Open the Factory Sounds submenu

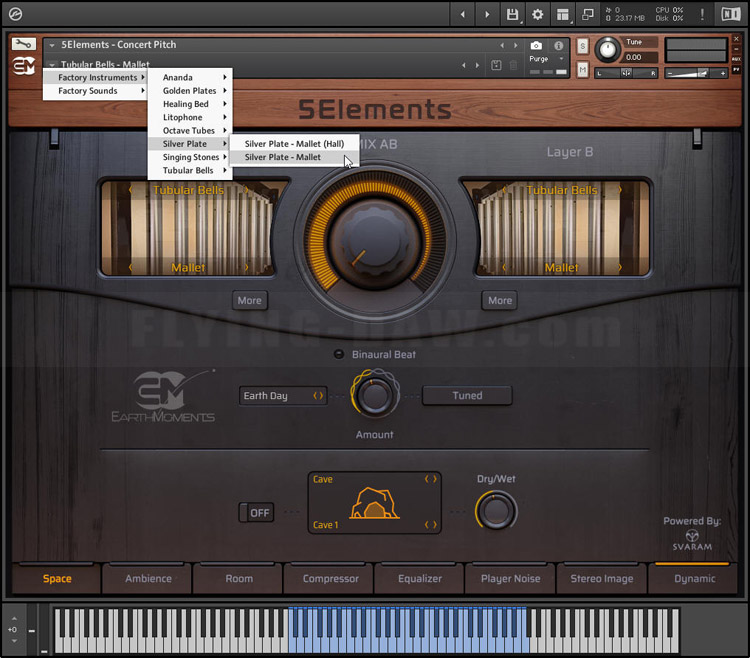(95, 91)
